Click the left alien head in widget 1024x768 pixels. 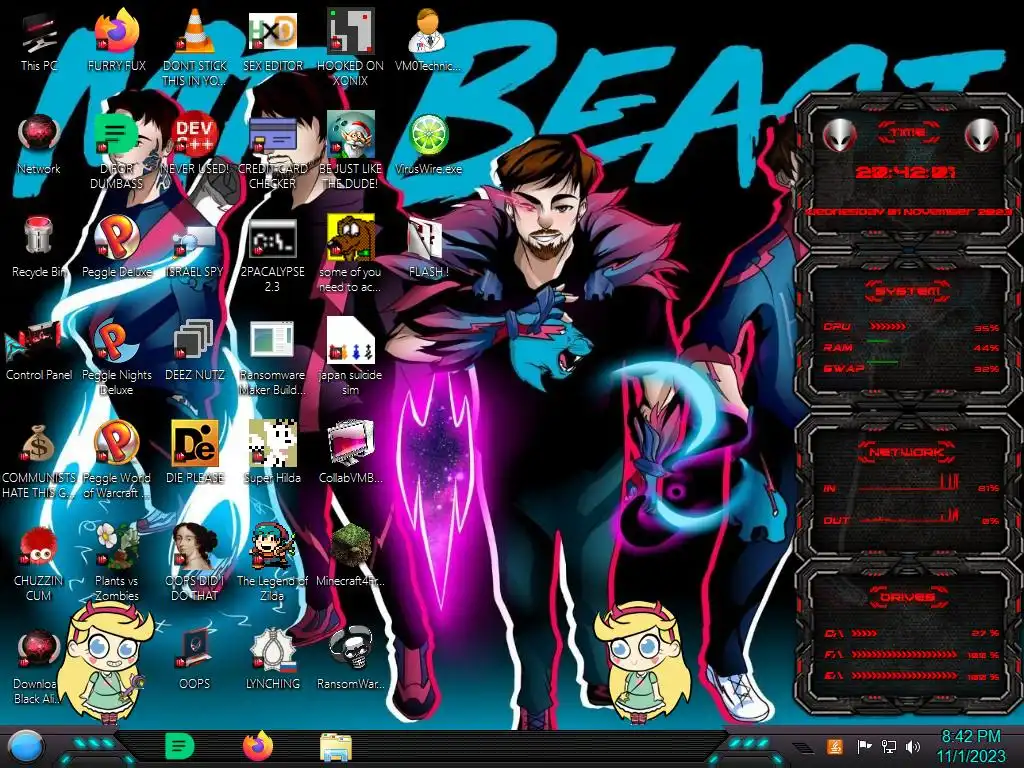(x=840, y=135)
